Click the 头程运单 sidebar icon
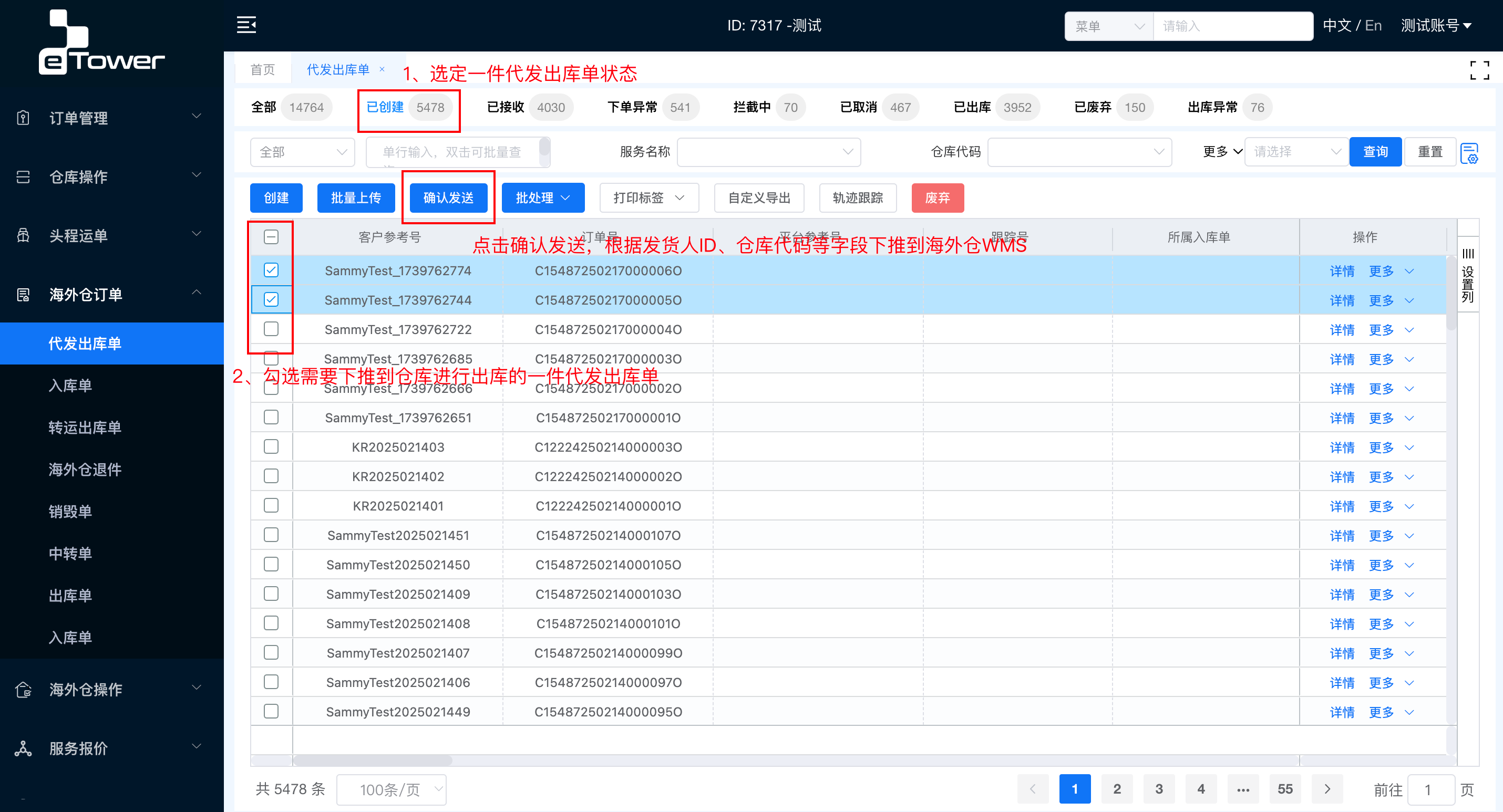1503x812 pixels. point(23,235)
